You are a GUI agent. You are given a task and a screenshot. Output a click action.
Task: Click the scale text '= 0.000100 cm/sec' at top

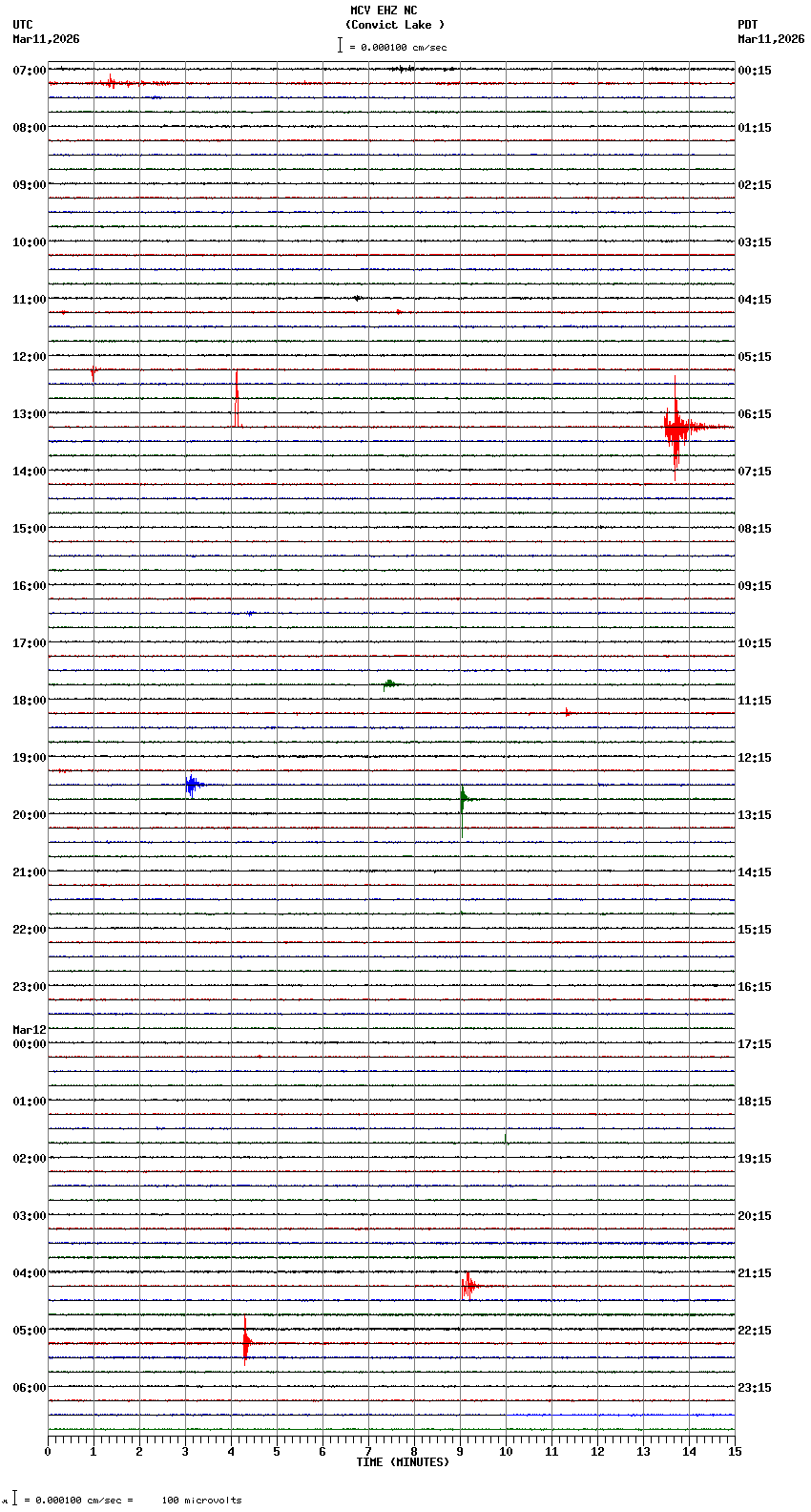point(398,47)
